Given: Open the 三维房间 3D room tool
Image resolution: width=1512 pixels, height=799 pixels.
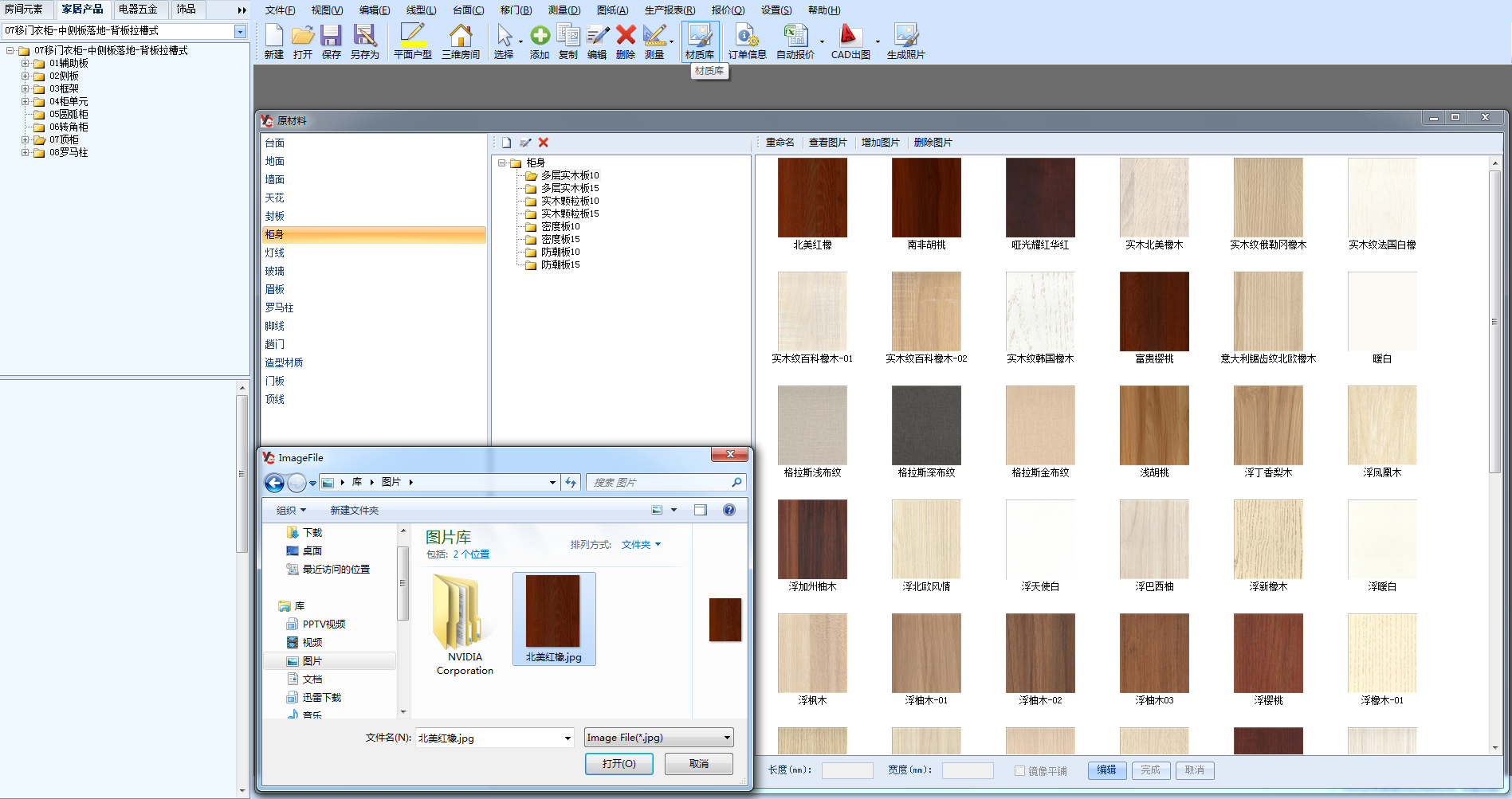Looking at the screenshot, I should click(x=461, y=41).
